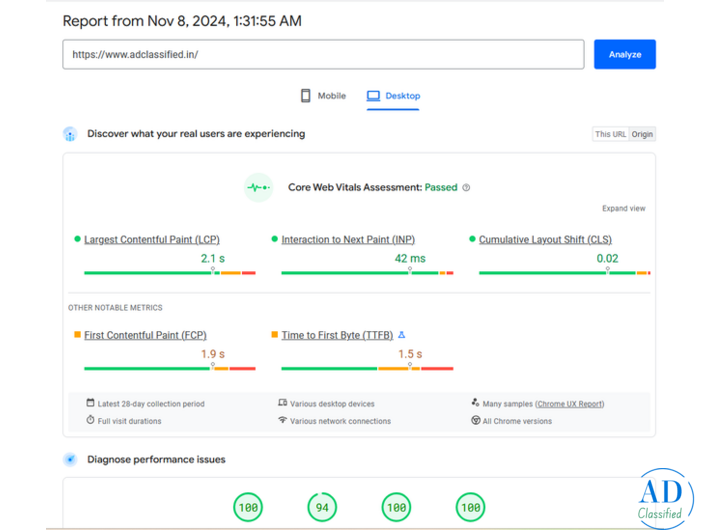The width and height of the screenshot is (710, 530).
Task: Click the experimental flask icon beside TTFB
Action: click(401, 335)
